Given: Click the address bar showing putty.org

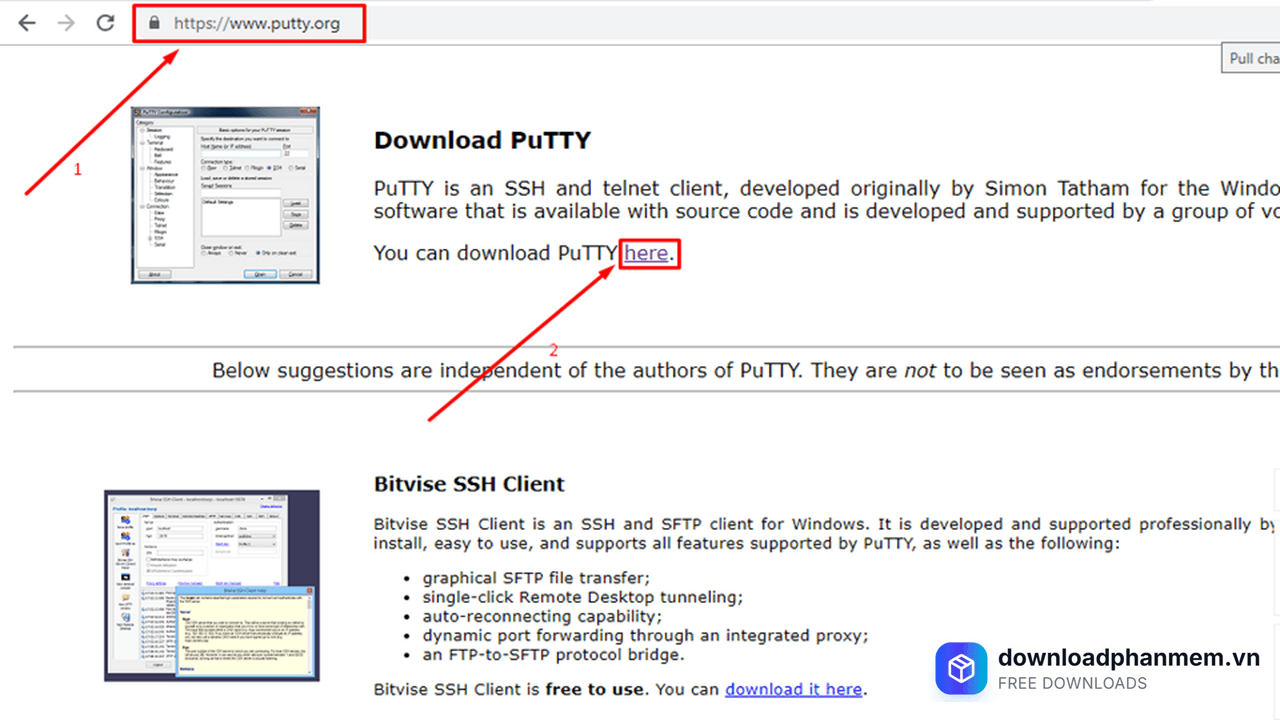Looking at the screenshot, I should [256, 23].
